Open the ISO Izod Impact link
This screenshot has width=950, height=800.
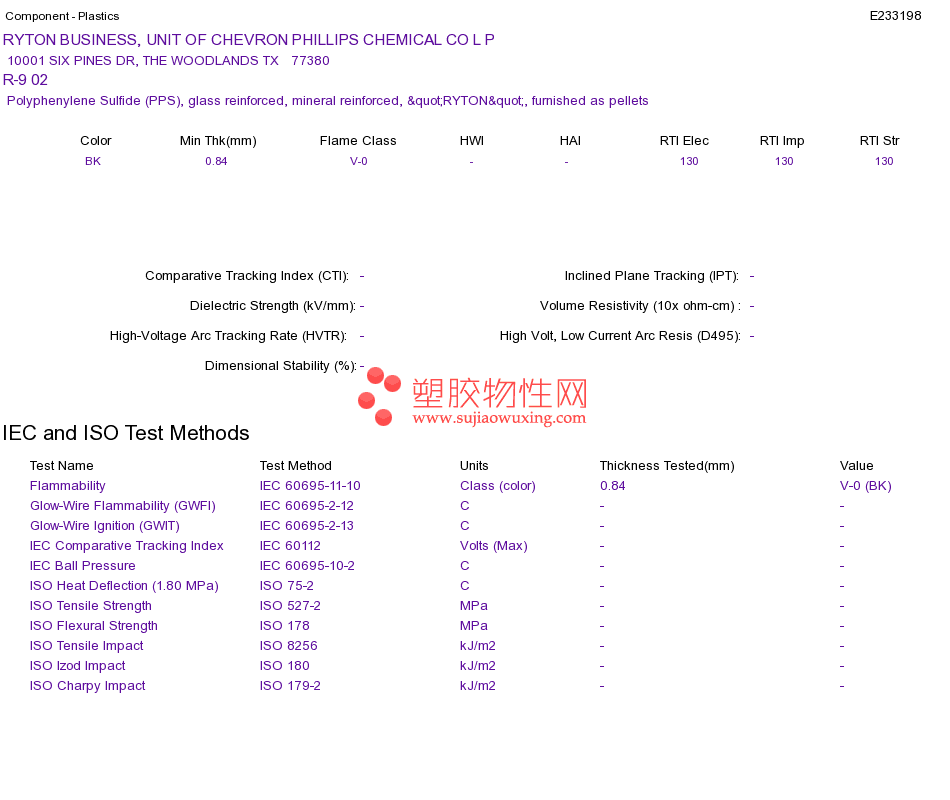click(78, 665)
